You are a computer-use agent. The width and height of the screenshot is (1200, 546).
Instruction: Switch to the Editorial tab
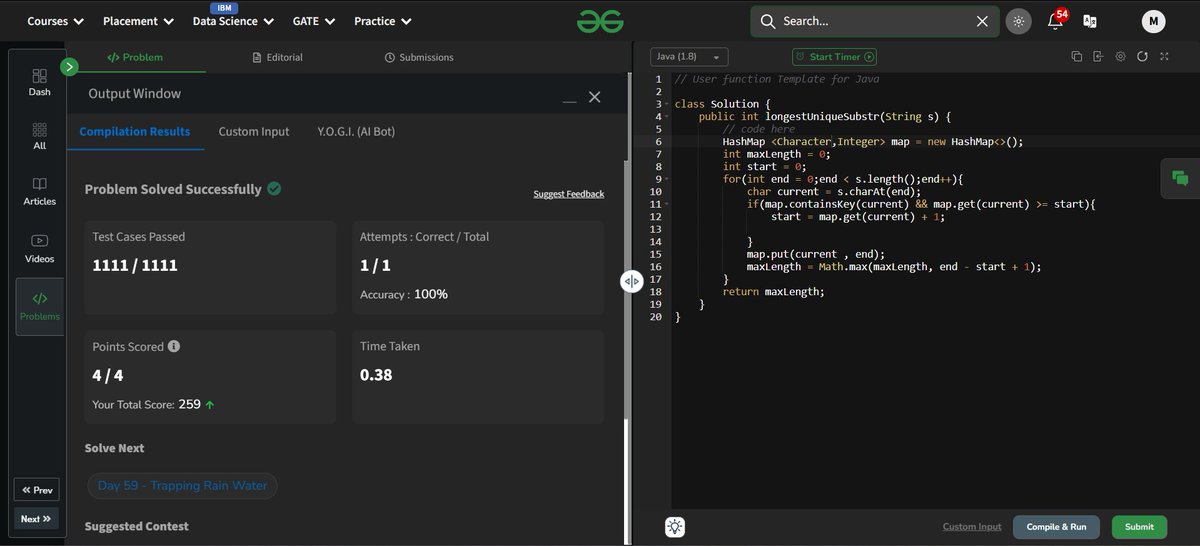(x=278, y=58)
